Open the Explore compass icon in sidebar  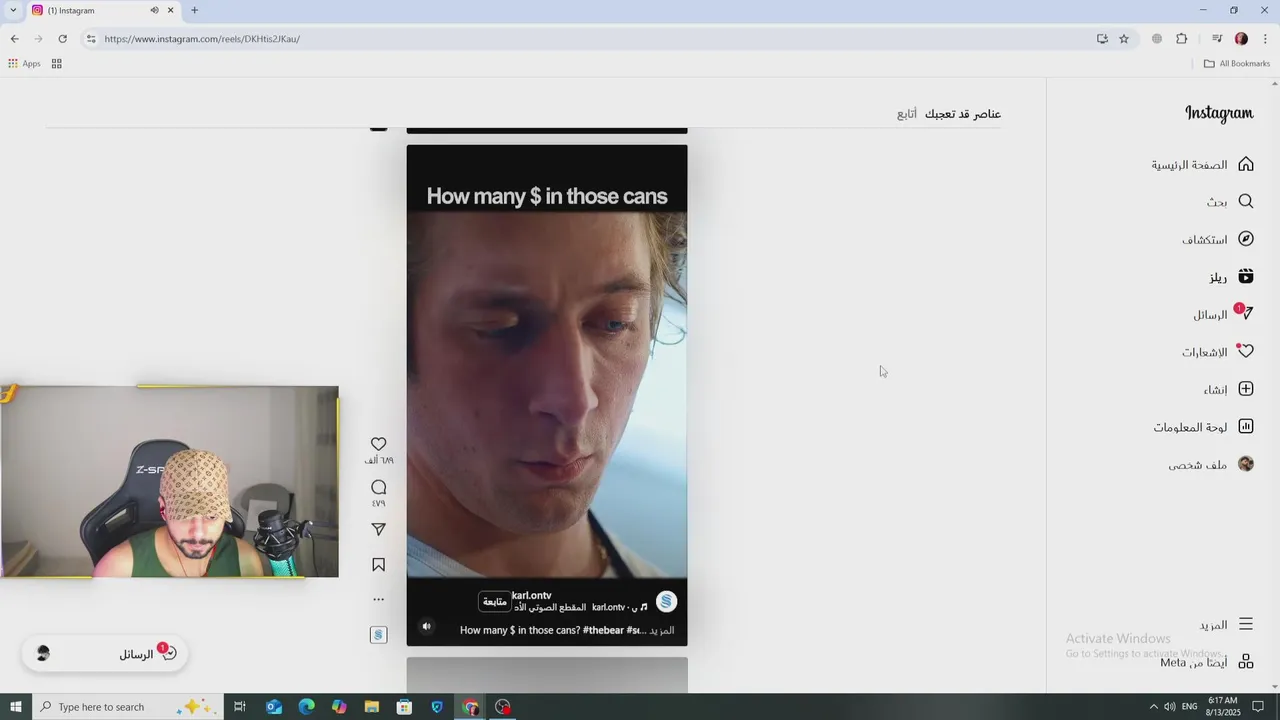pyautogui.click(x=1246, y=239)
